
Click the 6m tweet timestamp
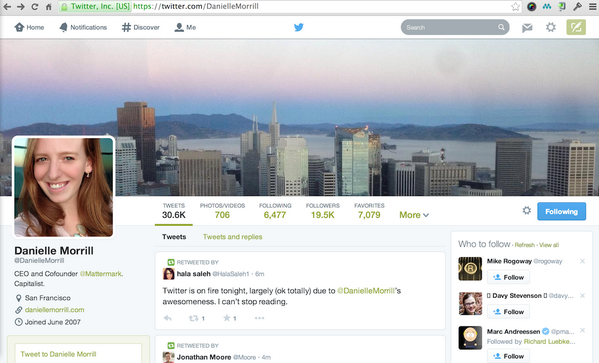point(259,274)
